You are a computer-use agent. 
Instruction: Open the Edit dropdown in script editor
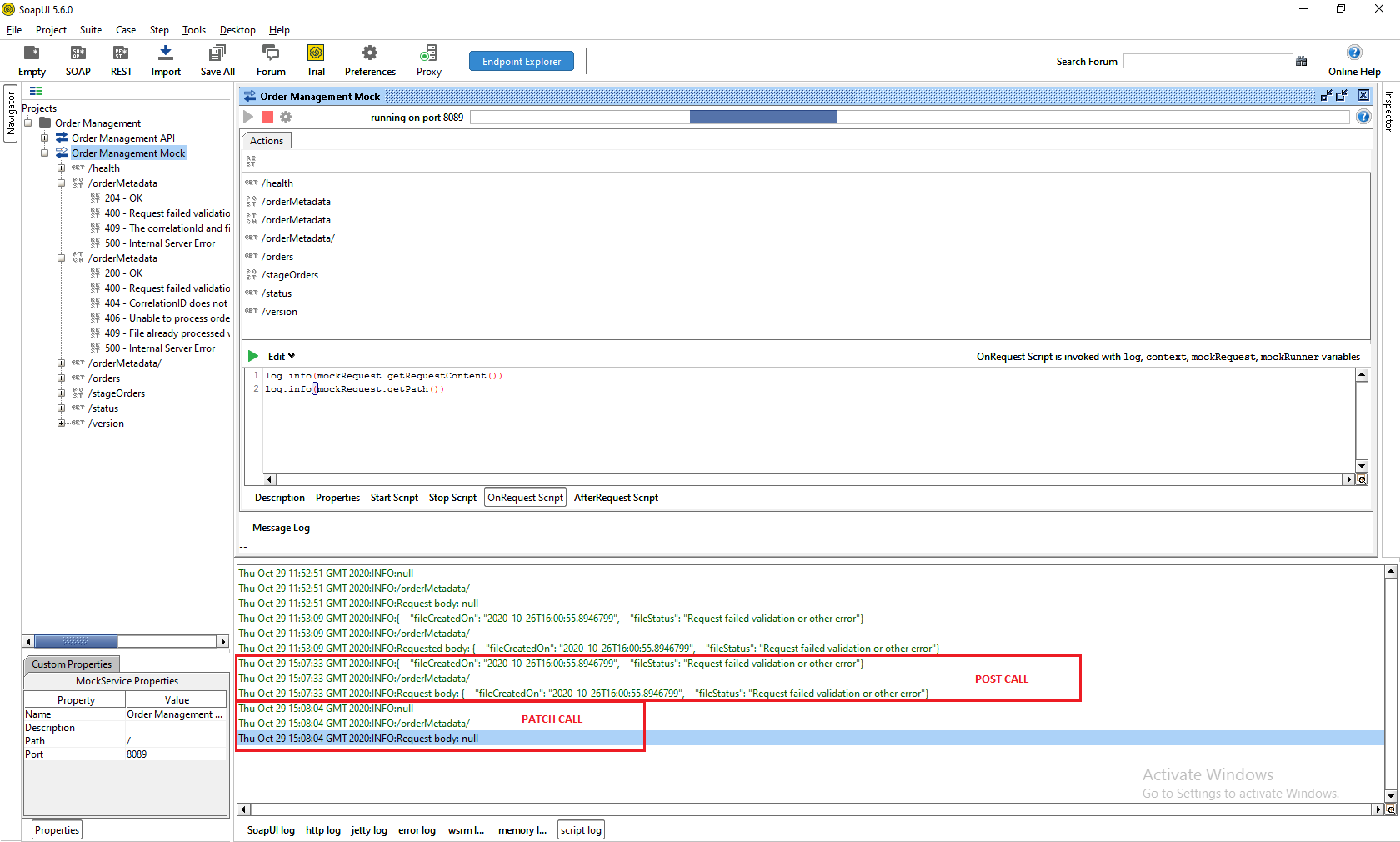point(282,357)
